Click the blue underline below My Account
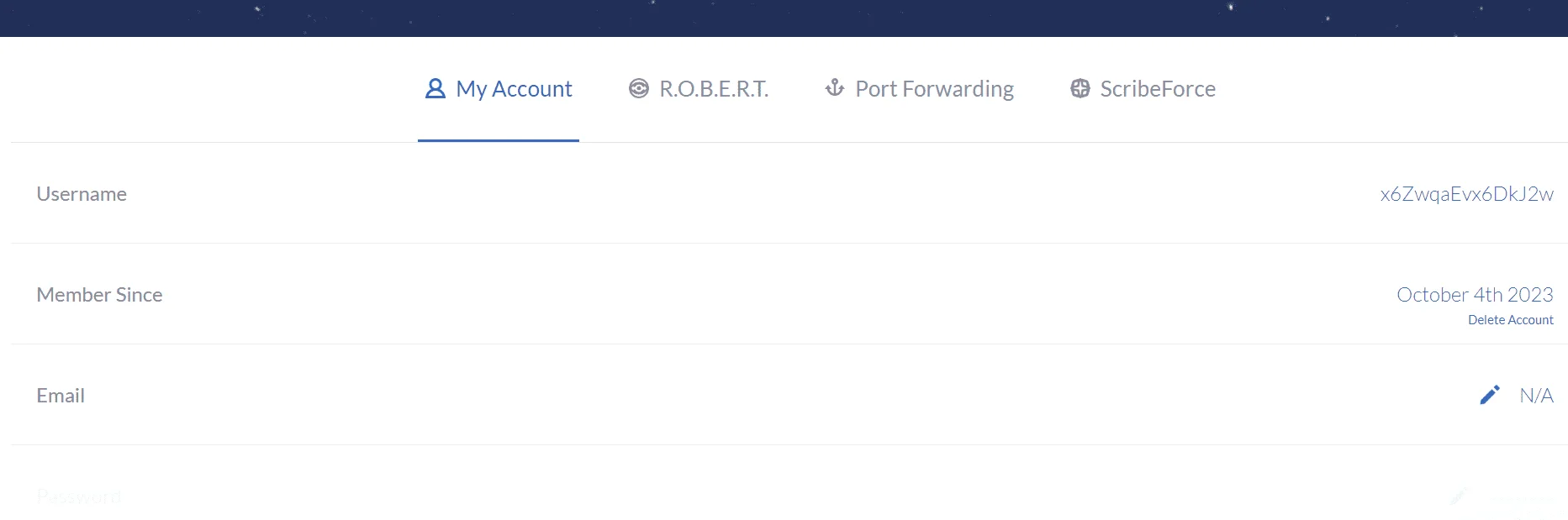Viewport: 1568px width, 520px height. pyautogui.click(x=499, y=140)
